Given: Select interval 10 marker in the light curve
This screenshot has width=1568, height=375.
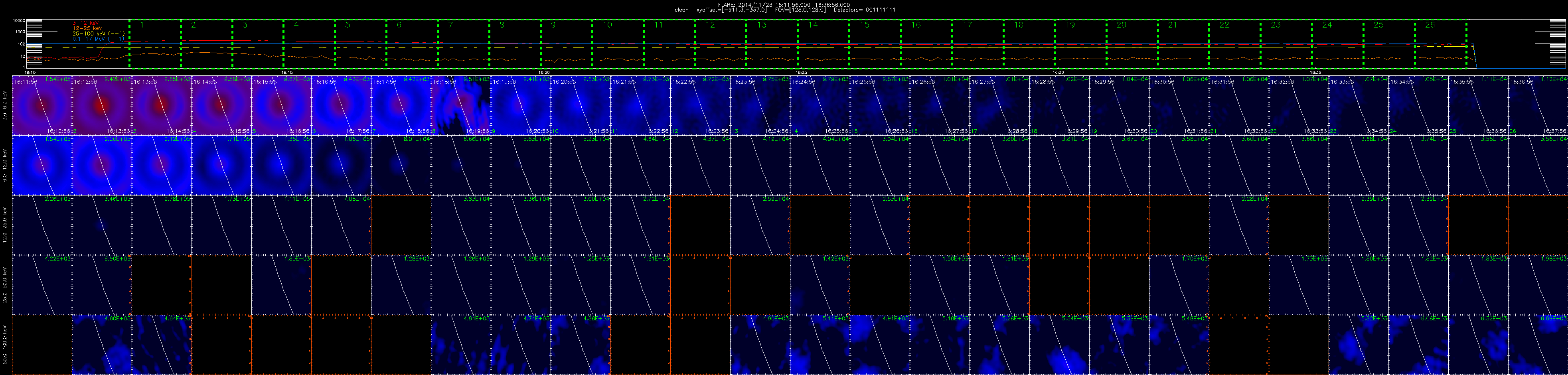Looking at the screenshot, I should (608, 25).
